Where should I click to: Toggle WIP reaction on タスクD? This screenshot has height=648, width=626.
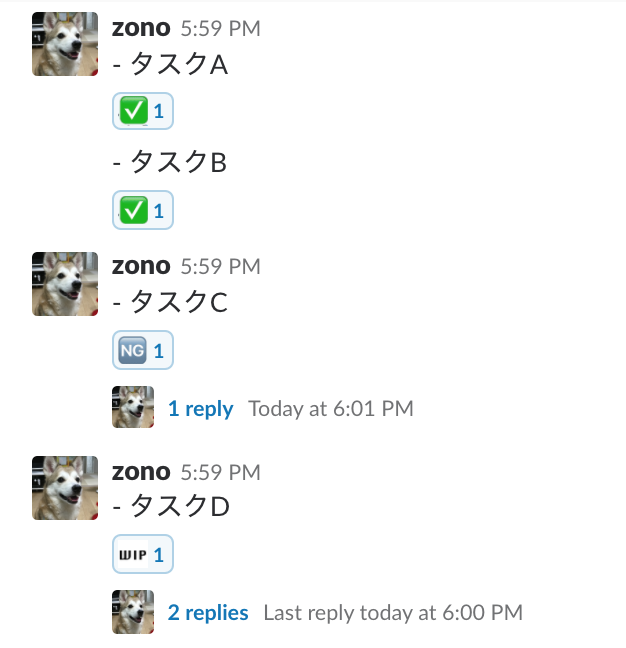point(143,554)
